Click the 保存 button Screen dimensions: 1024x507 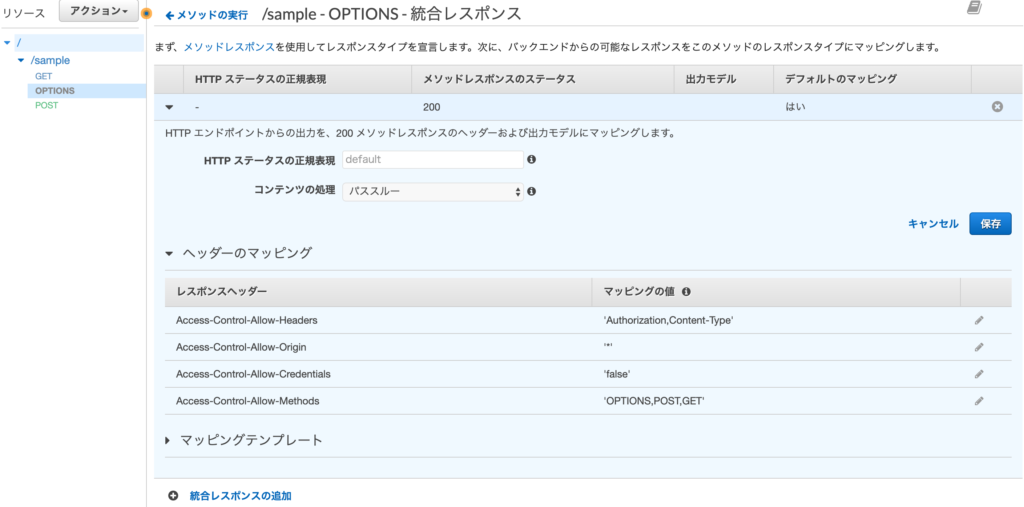990,224
